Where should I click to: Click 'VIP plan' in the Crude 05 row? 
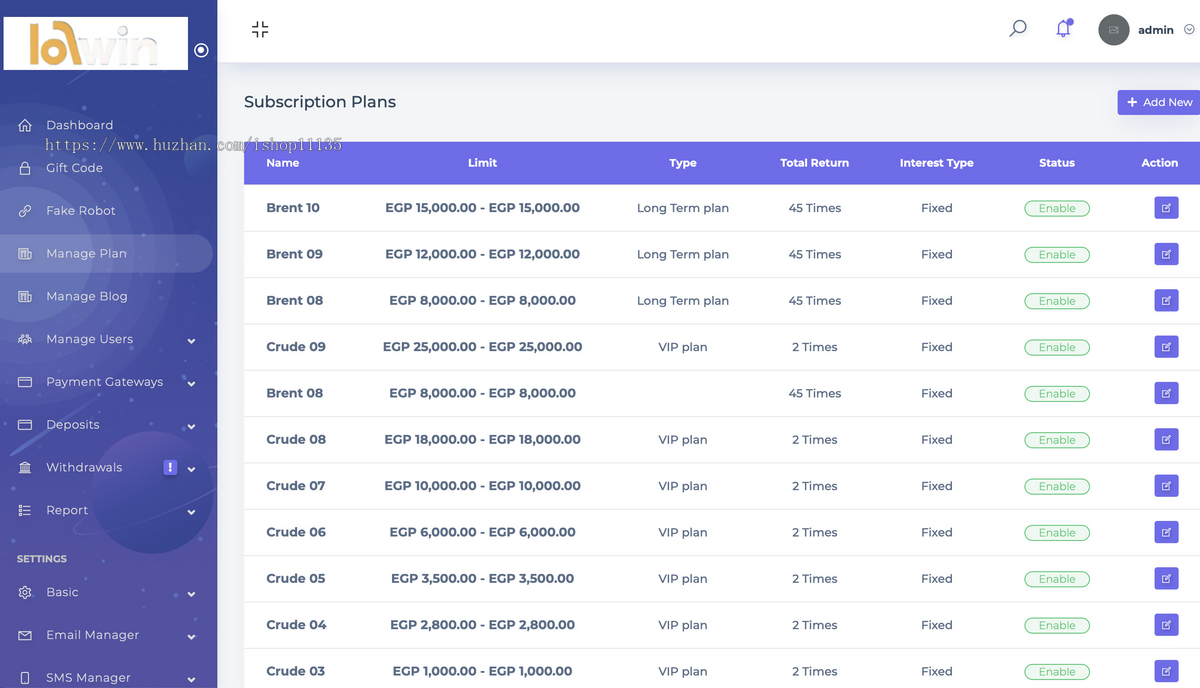(x=683, y=579)
